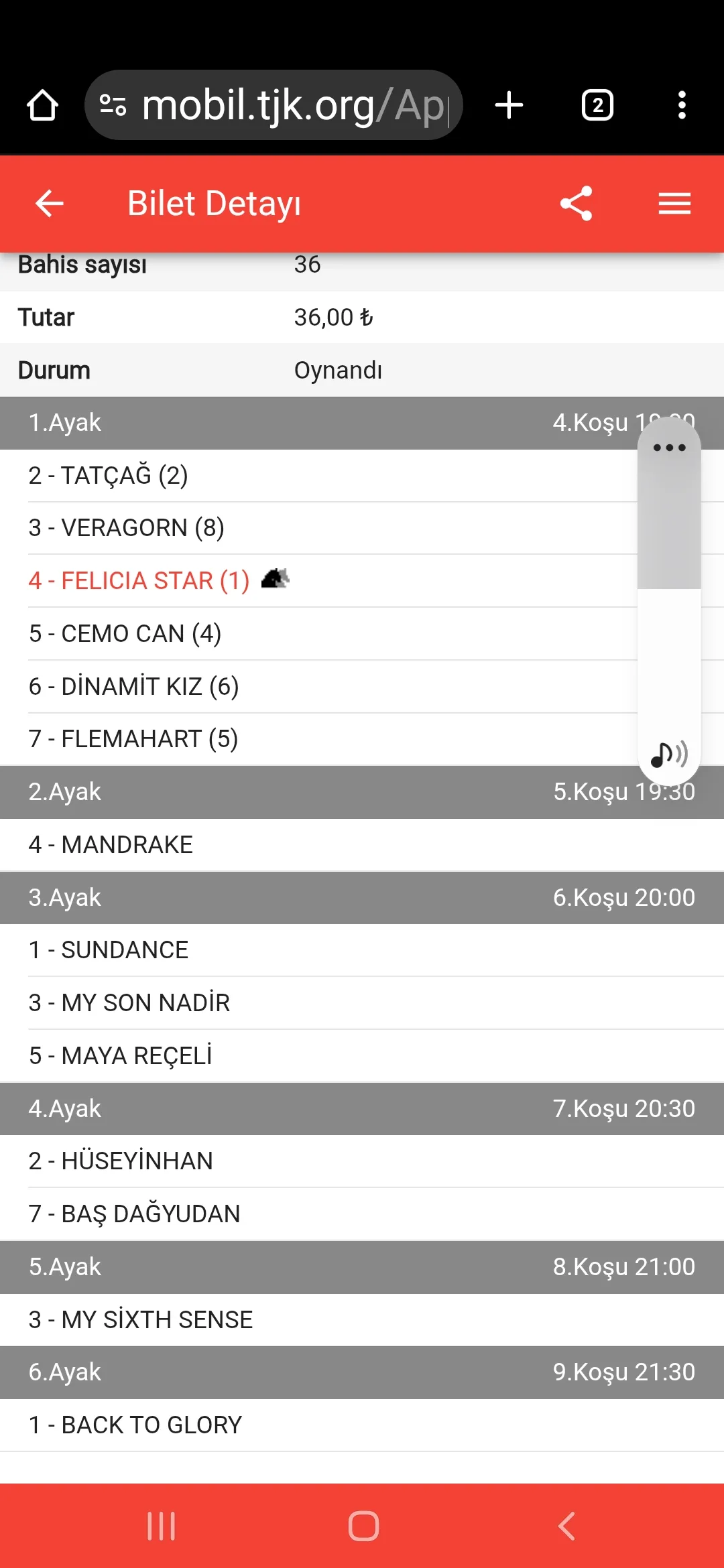The width and height of the screenshot is (724, 1568).
Task: Open the hamburger navigation menu
Action: click(x=674, y=203)
